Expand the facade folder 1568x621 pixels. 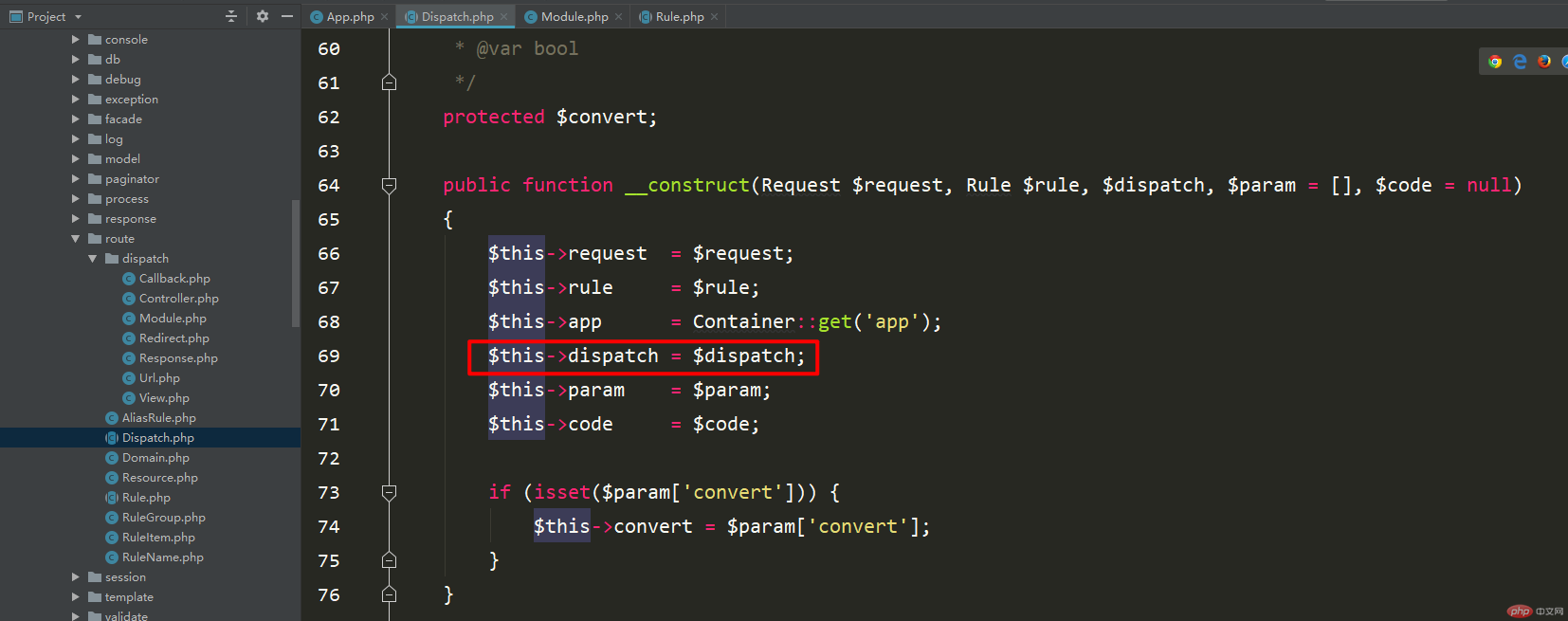pyautogui.click(x=76, y=119)
